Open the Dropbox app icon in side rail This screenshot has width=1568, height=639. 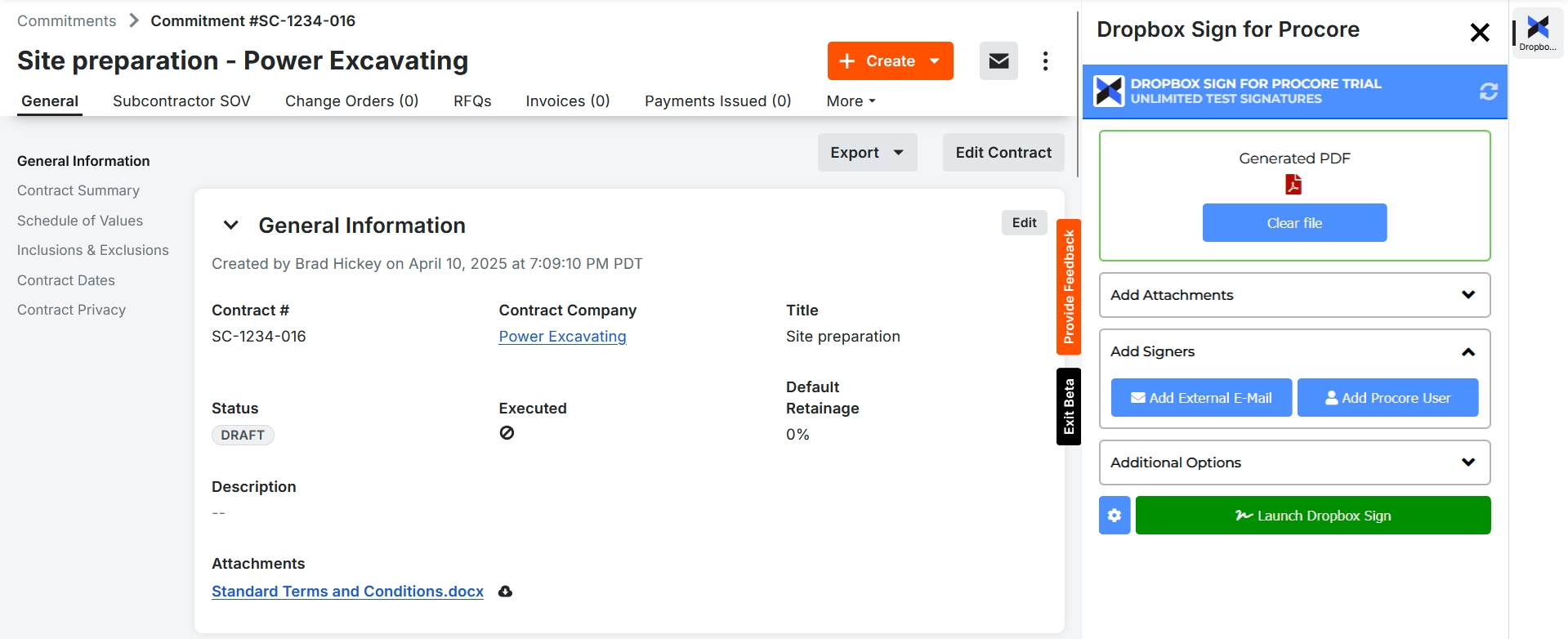(x=1538, y=33)
